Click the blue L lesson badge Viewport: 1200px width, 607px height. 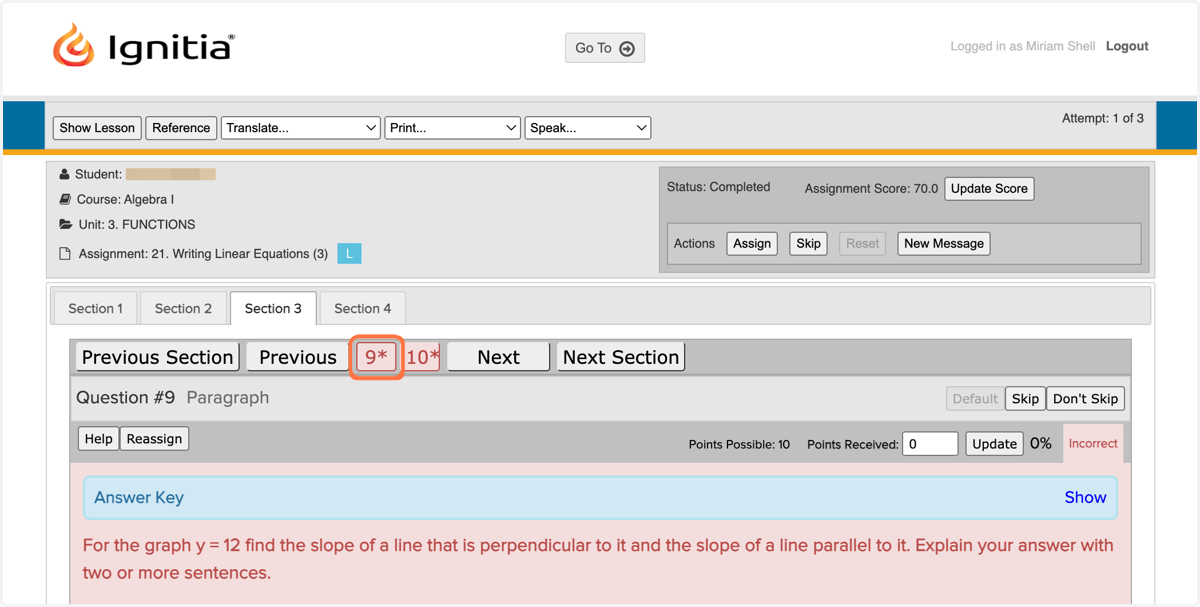(349, 254)
